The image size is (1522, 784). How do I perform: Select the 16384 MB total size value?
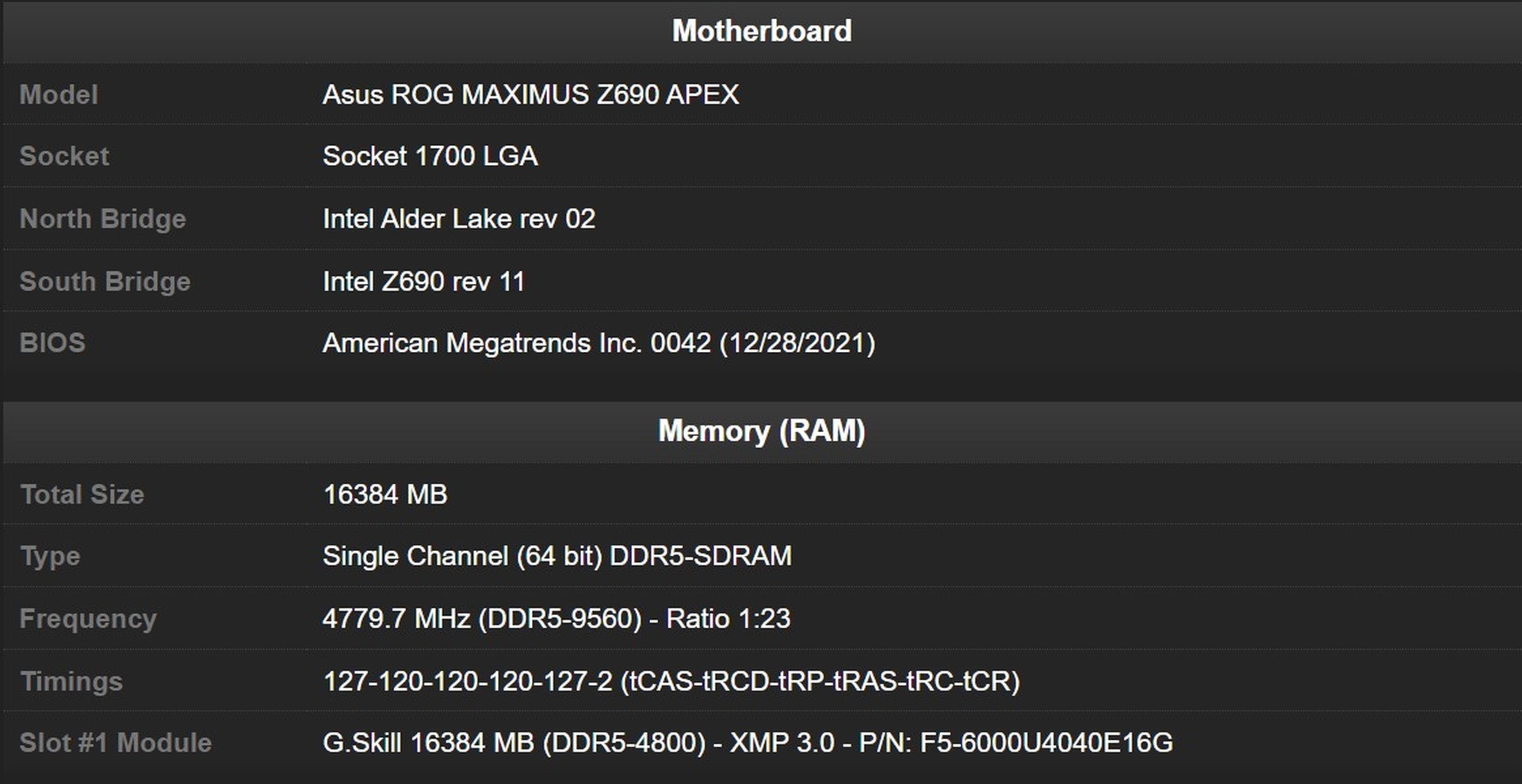[x=385, y=494]
